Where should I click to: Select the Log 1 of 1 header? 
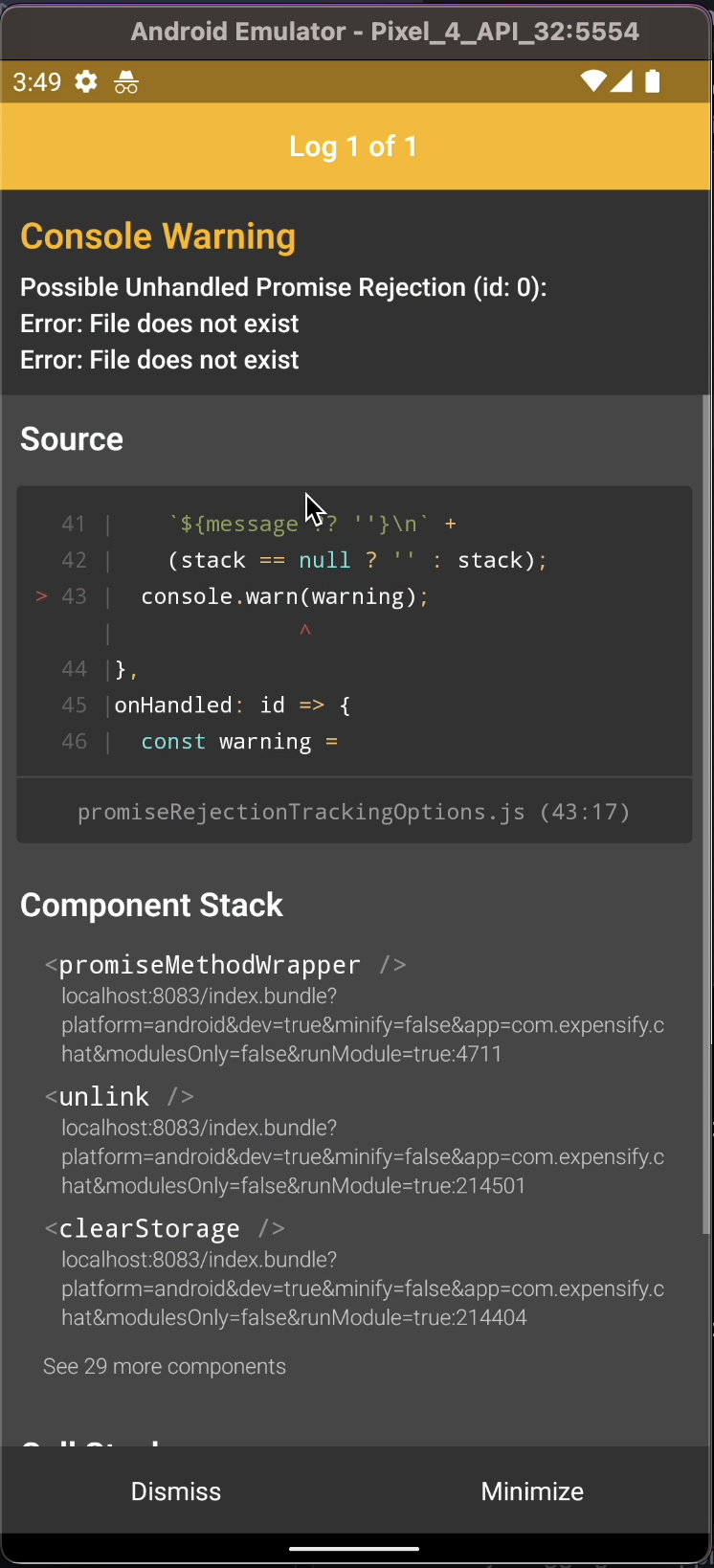coord(353,146)
